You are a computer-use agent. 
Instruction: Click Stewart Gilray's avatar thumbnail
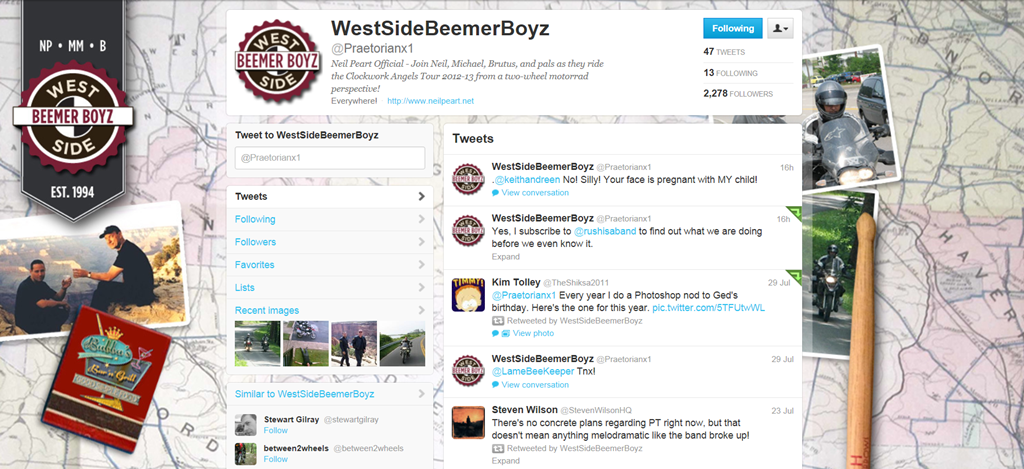[x=246, y=425]
